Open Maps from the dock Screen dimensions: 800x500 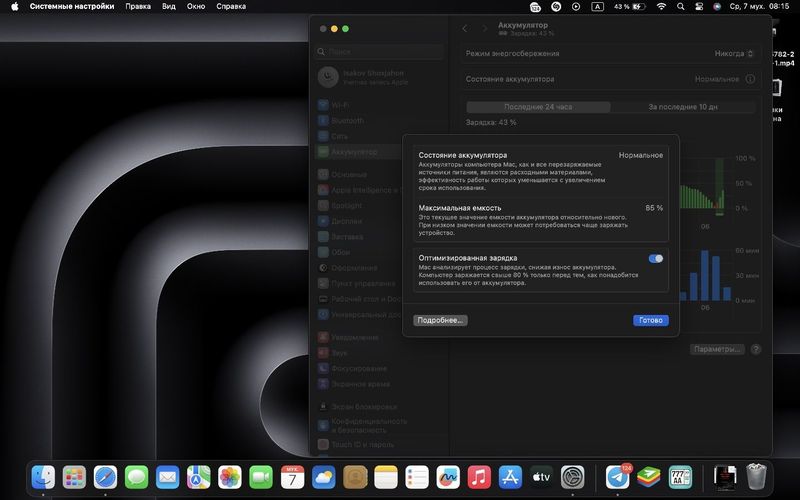199,478
